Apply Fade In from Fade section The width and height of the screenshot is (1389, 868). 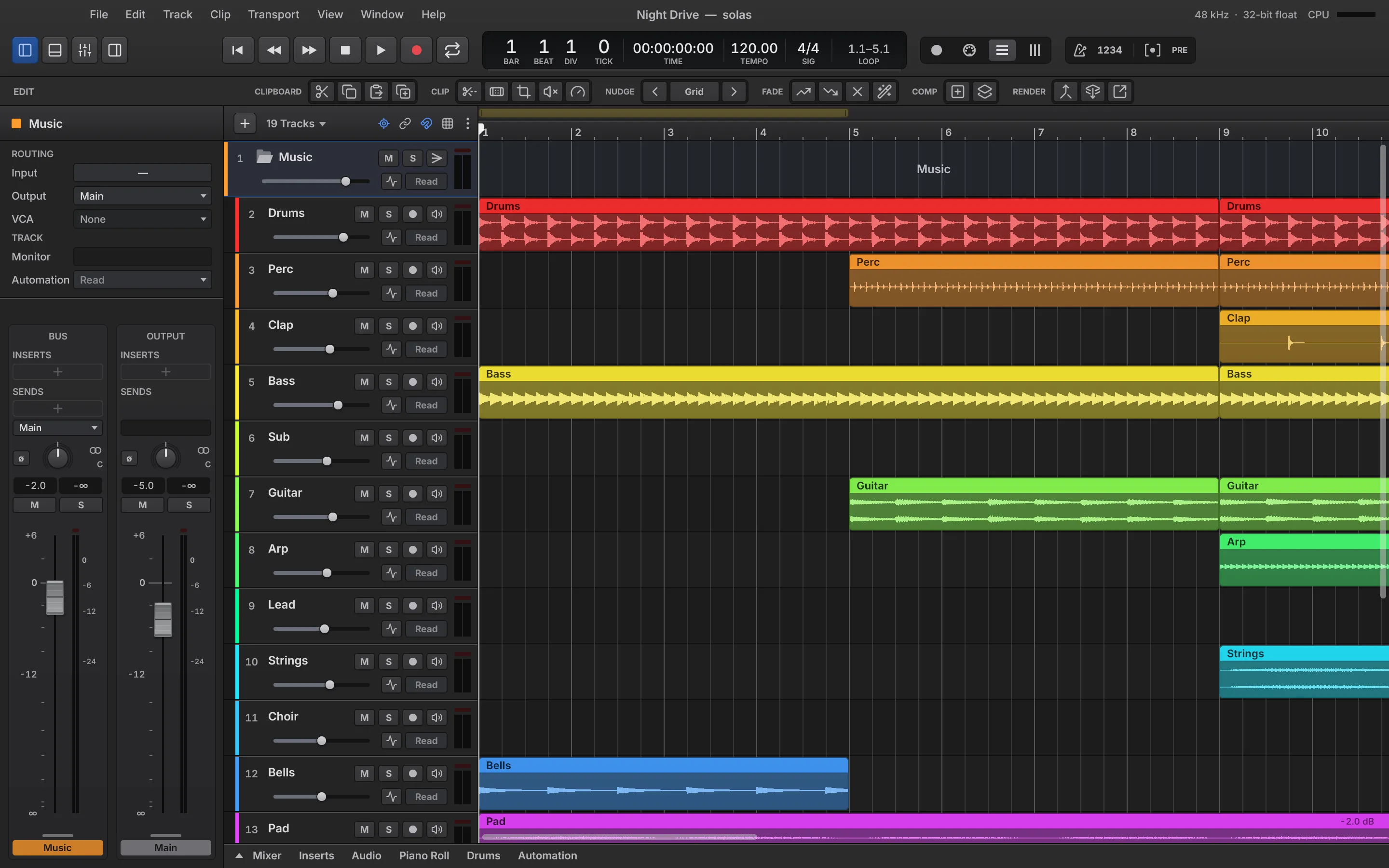[x=803, y=91]
